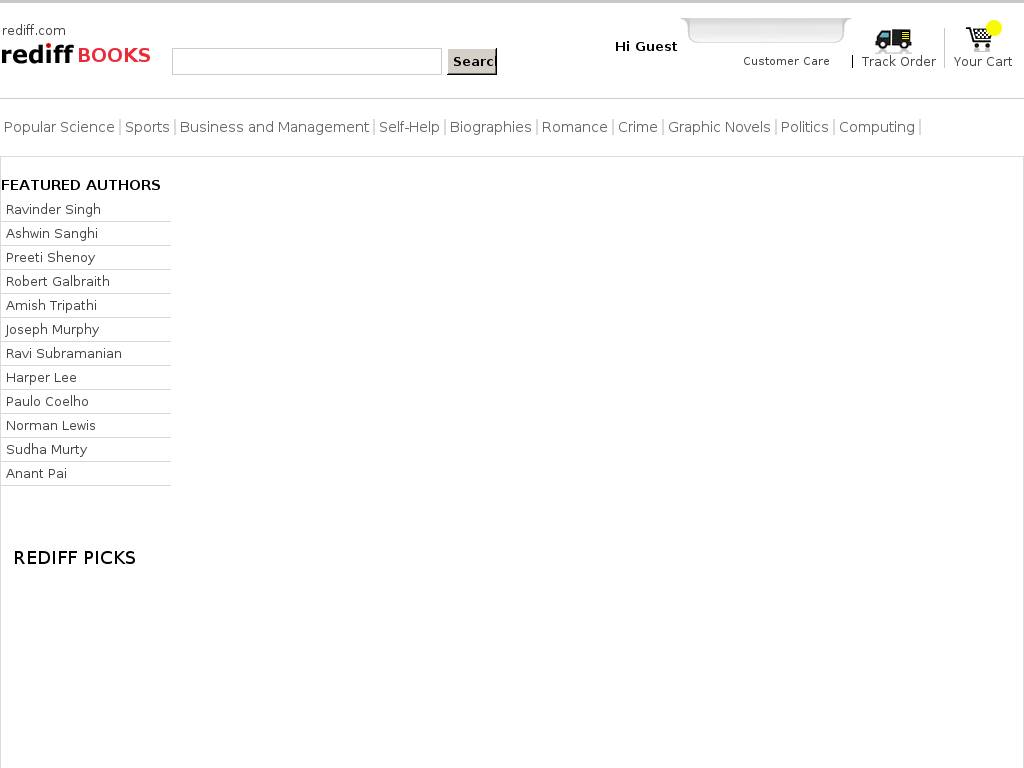Select the Computing category
This screenshot has width=1024, height=768.
876,127
